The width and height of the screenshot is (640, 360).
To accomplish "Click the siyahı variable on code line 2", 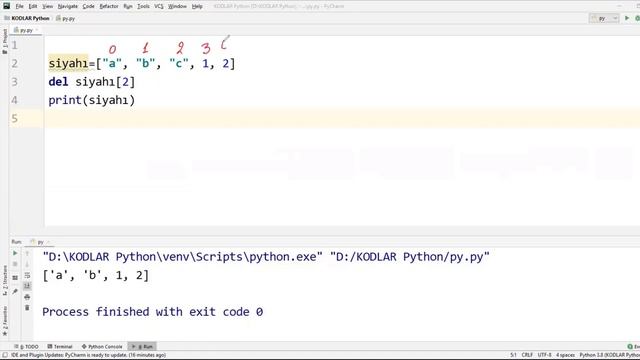I will click(68, 64).
